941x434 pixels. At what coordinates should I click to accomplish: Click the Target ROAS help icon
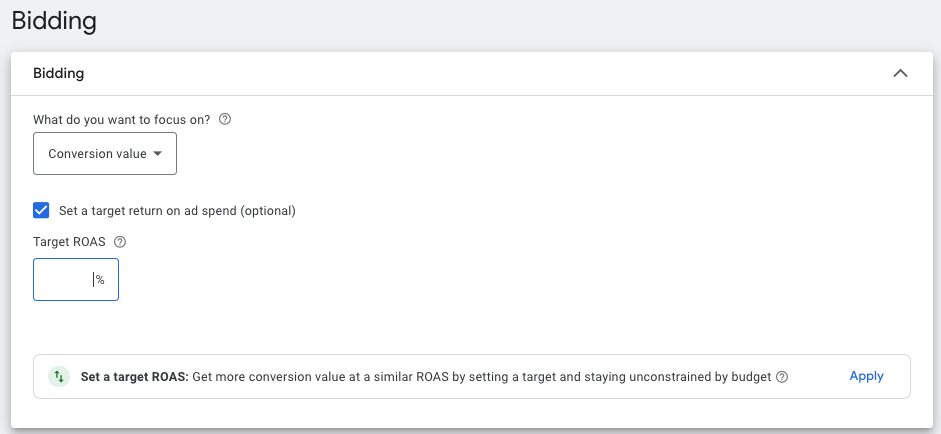click(120, 242)
